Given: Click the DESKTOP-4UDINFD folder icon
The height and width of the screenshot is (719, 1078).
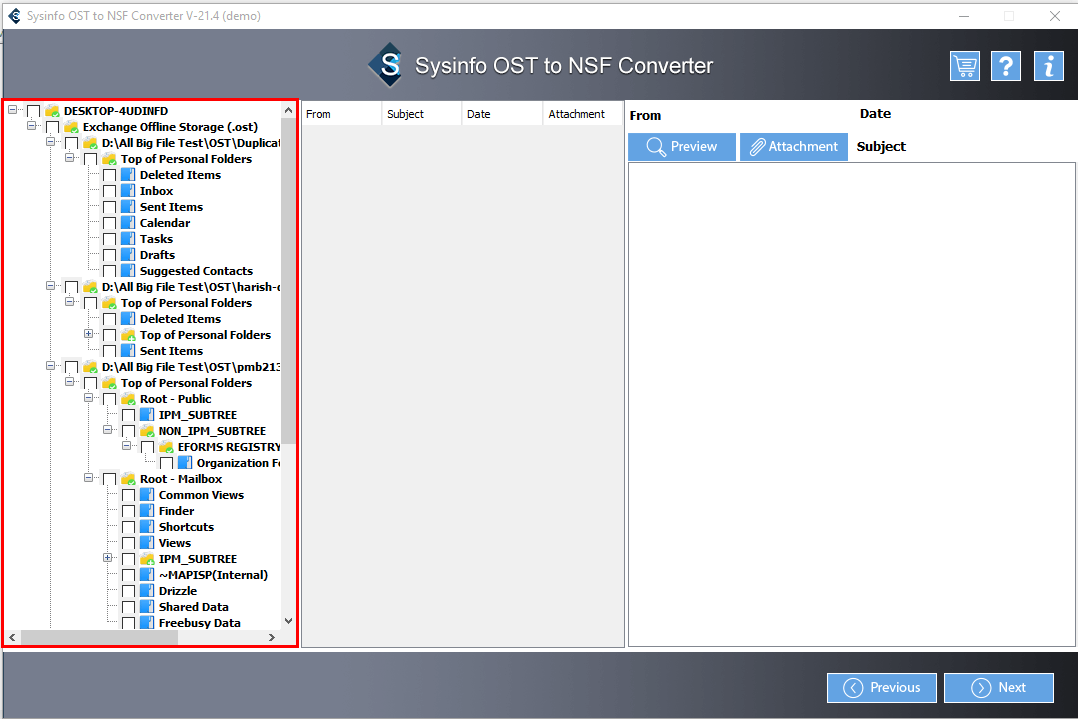Looking at the screenshot, I should click(52, 111).
